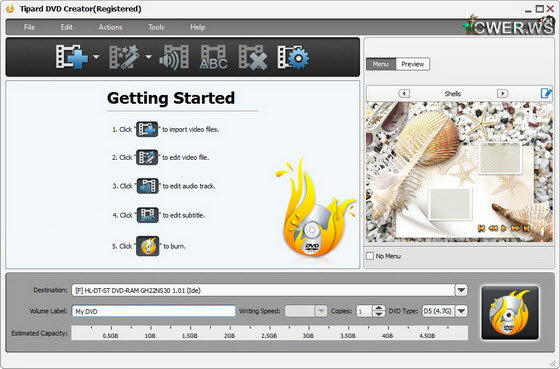The height and width of the screenshot is (369, 560).
Task: Click the DVD Type D5 (4.7G) field
Action: pyautogui.click(x=439, y=311)
